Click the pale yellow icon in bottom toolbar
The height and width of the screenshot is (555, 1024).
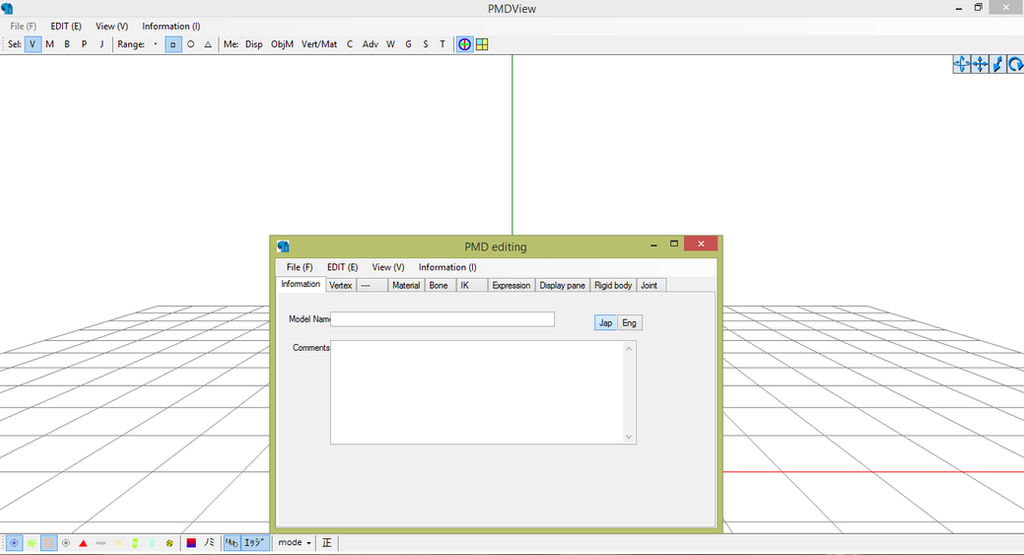click(118, 543)
